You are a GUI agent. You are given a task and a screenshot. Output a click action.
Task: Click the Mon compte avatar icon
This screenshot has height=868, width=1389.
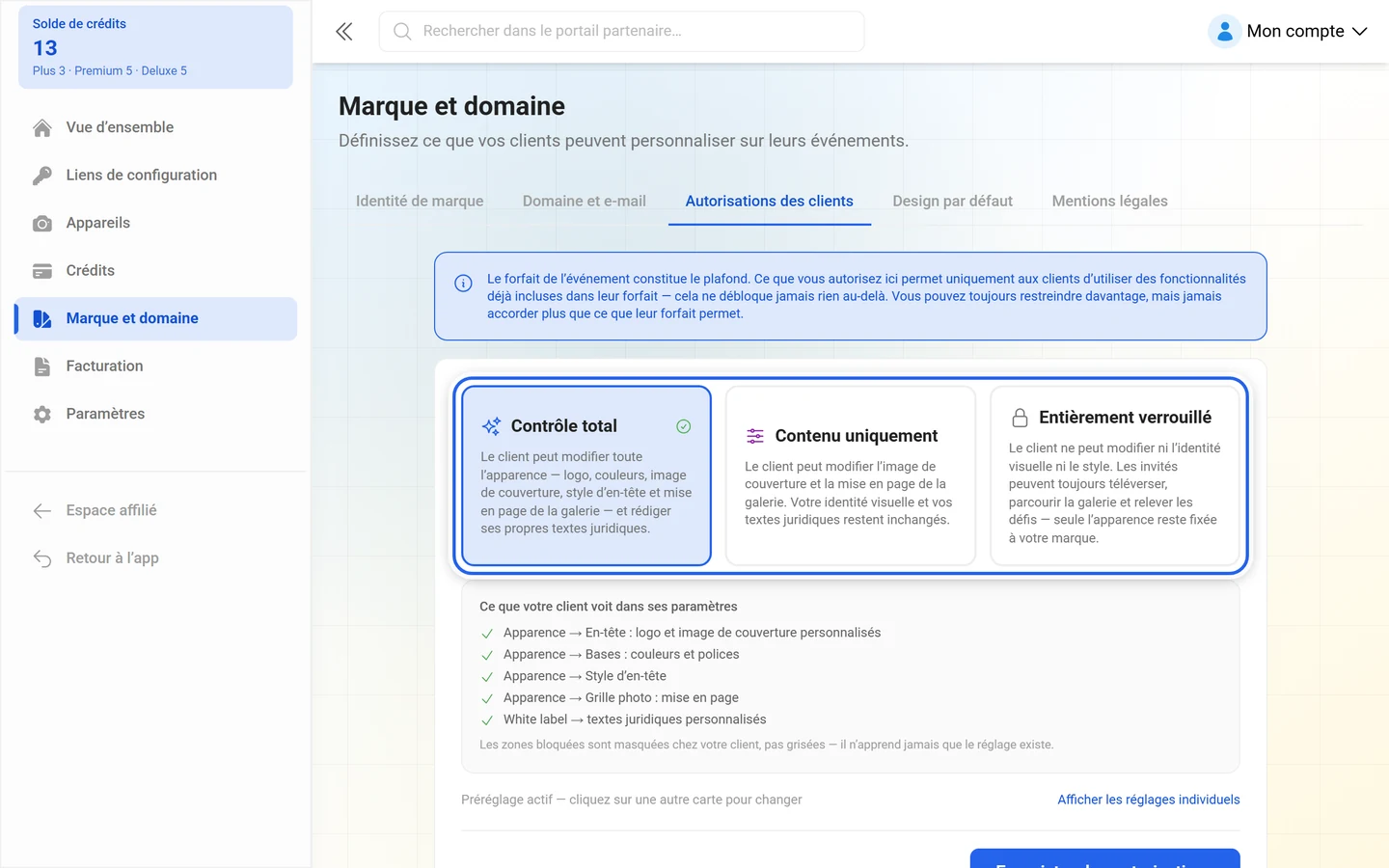pyautogui.click(x=1224, y=32)
